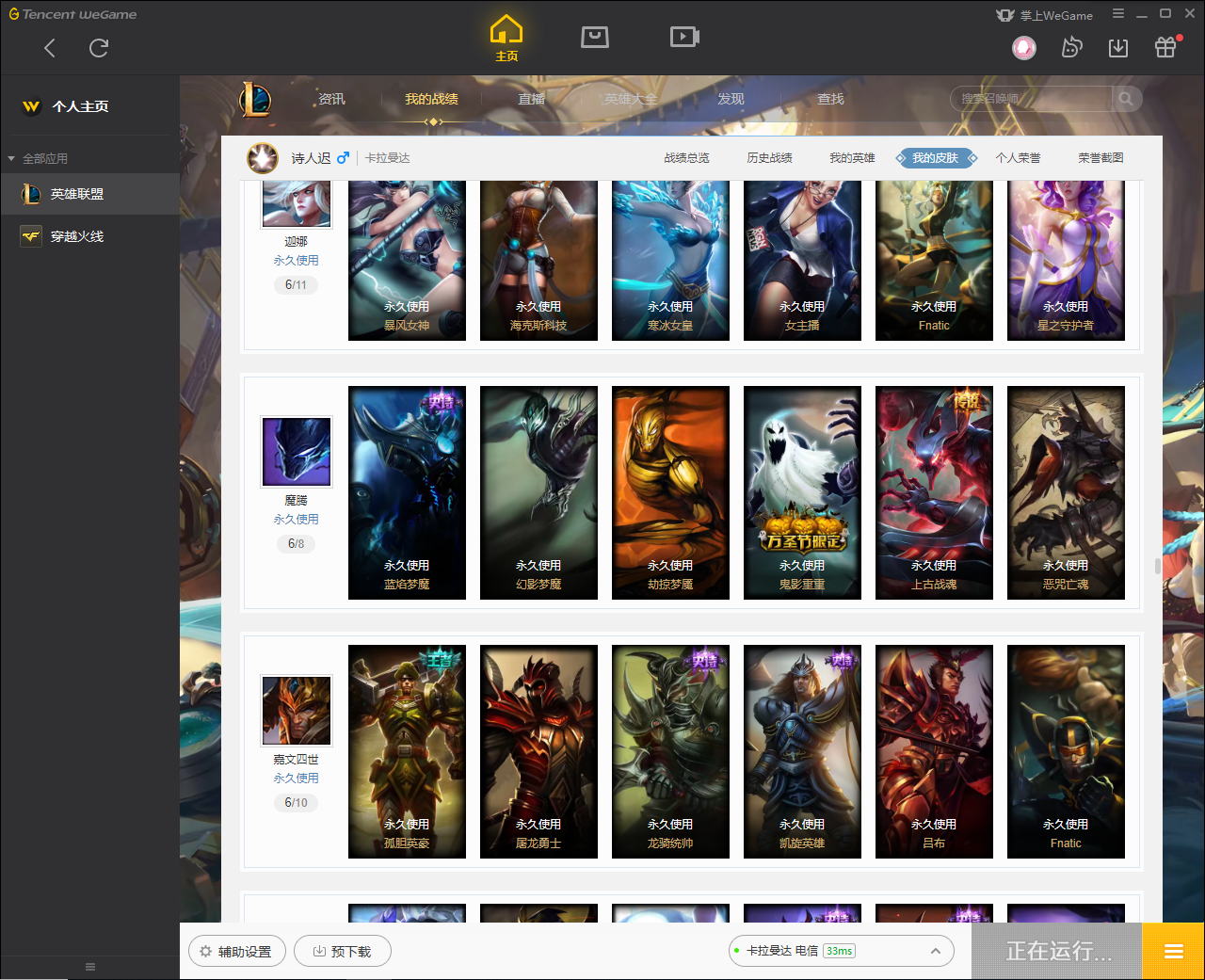Screen dimensions: 1205x980
Task: Open the store bag icon
Action: pyautogui.click(x=595, y=37)
